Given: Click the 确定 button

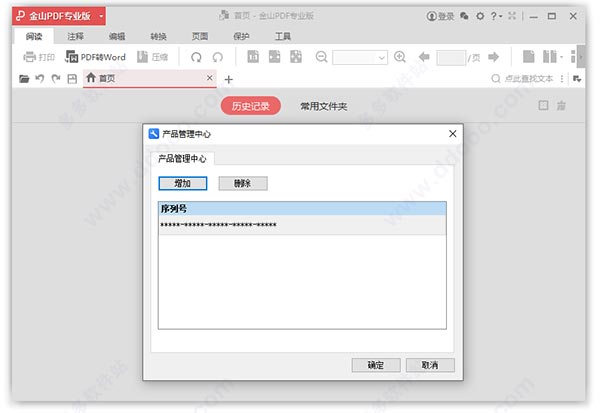Looking at the screenshot, I should pos(376,365).
